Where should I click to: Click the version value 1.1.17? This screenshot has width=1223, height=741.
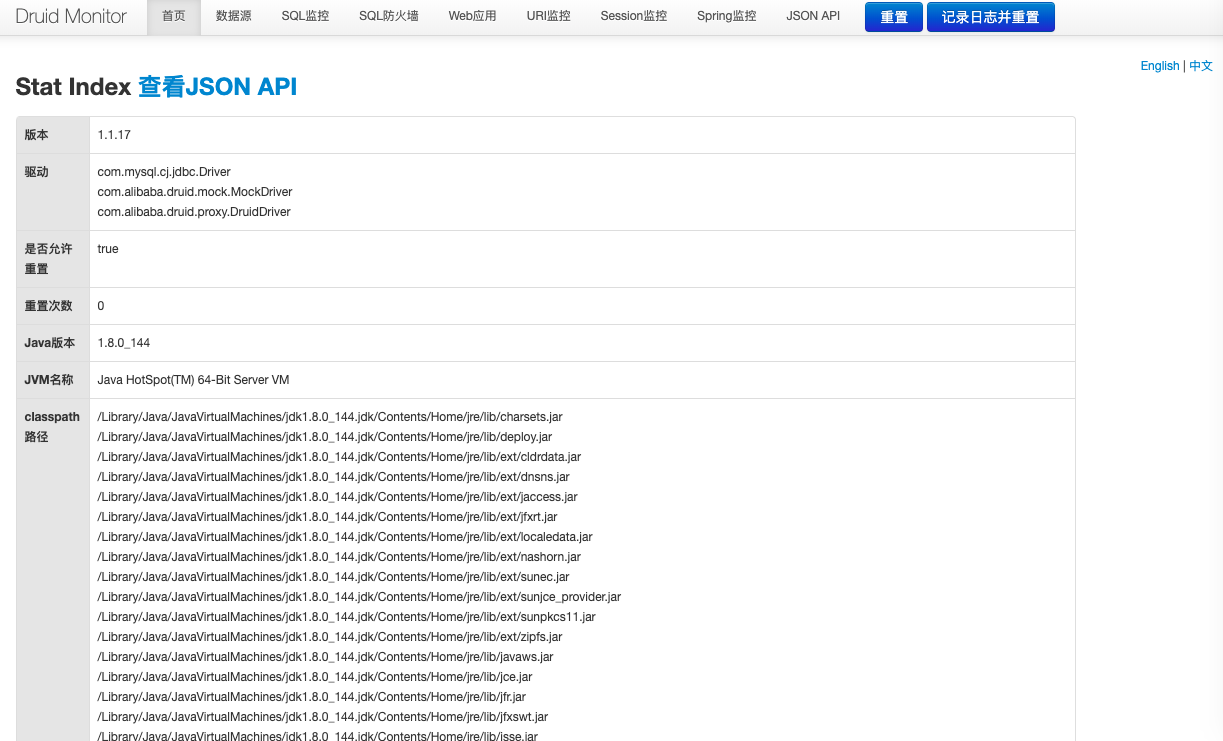(x=114, y=135)
